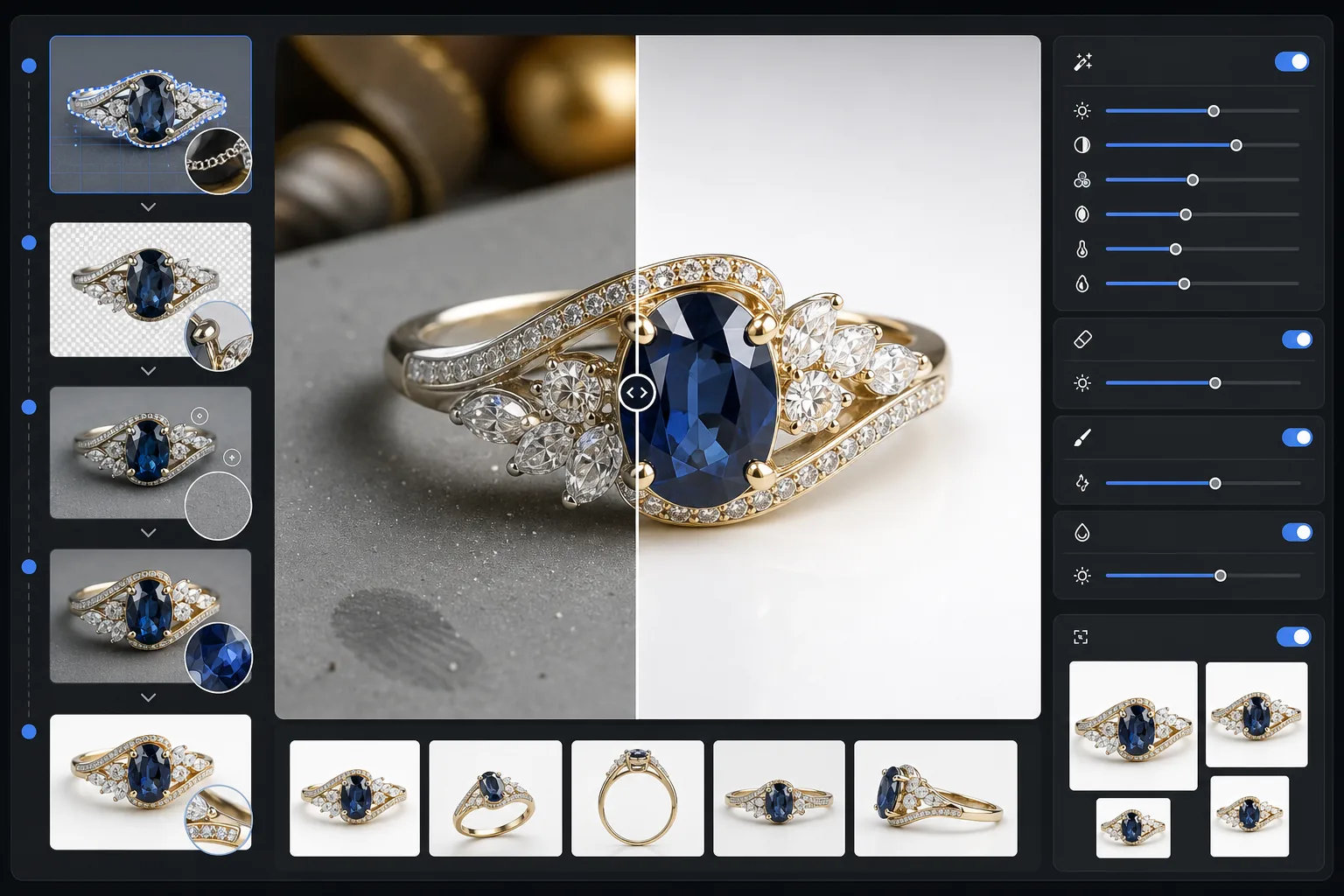
Task: Click the crop frame icon above variants
Action: pos(1081,637)
